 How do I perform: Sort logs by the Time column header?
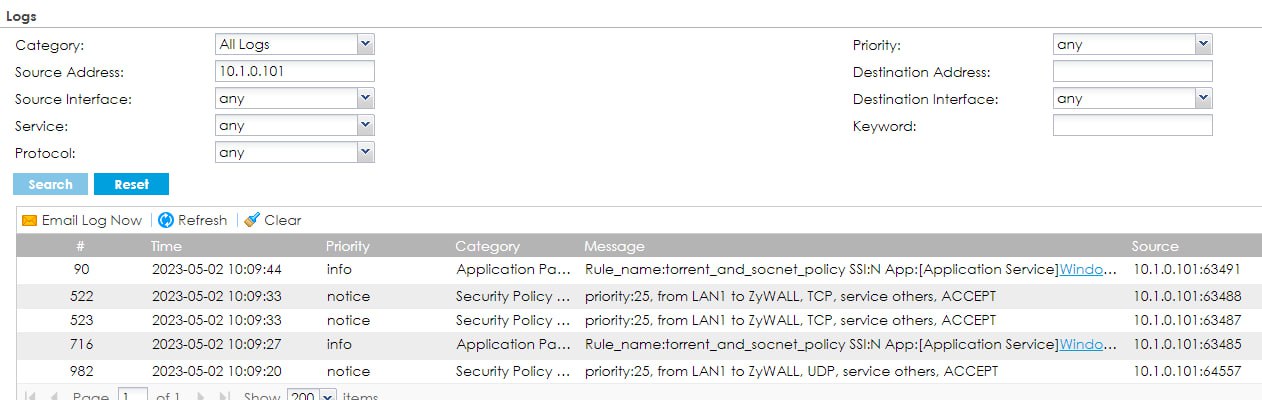pos(166,246)
